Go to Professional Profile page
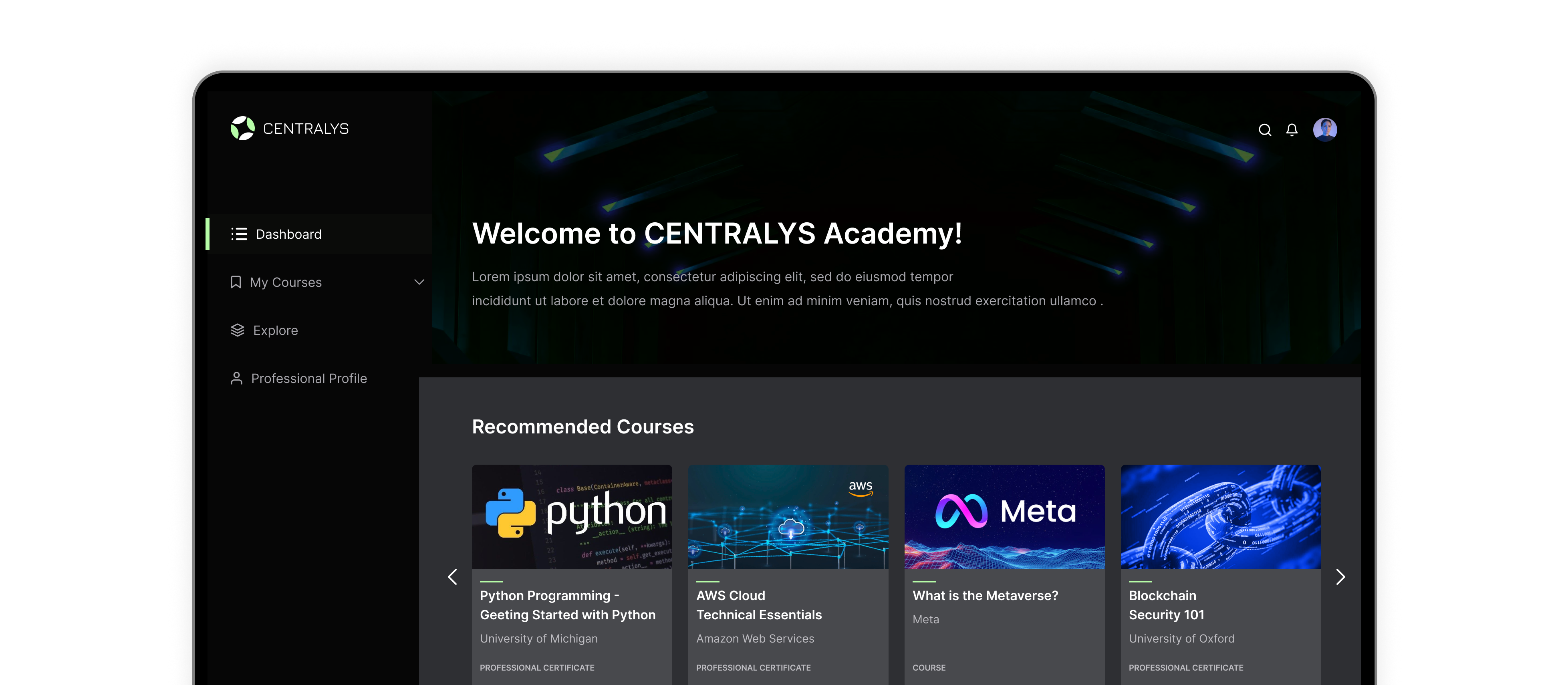The height and width of the screenshot is (685, 1568). click(x=308, y=379)
